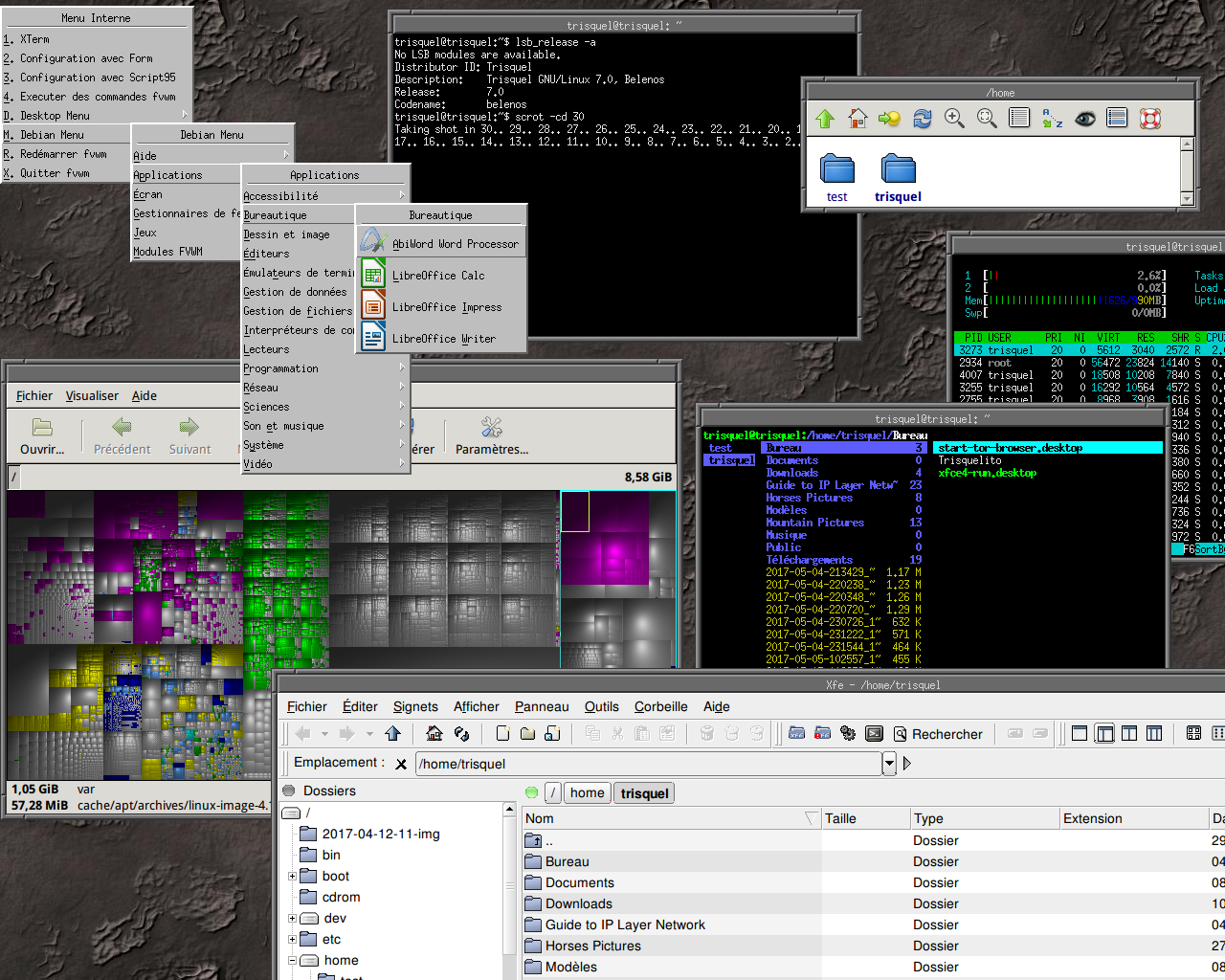The image size is (1225, 980).
Task: Click the scroll-down arrow in /home window
Action: 1187,199
